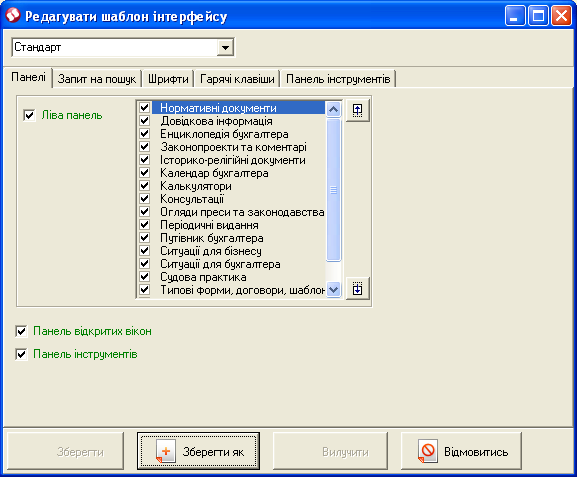The height and width of the screenshot is (477, 577).
Task: Select Ситуації для бізнесу row text
Action: click(x=211, y=251)
